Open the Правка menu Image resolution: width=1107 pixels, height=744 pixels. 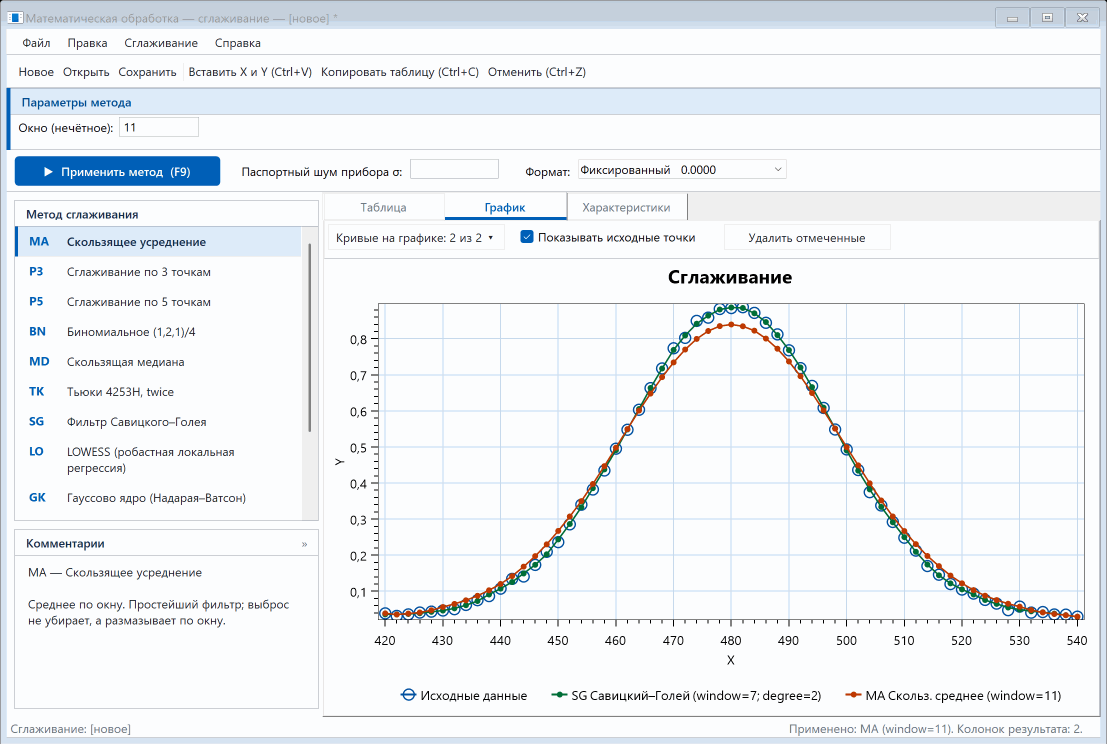click(88, 43)
